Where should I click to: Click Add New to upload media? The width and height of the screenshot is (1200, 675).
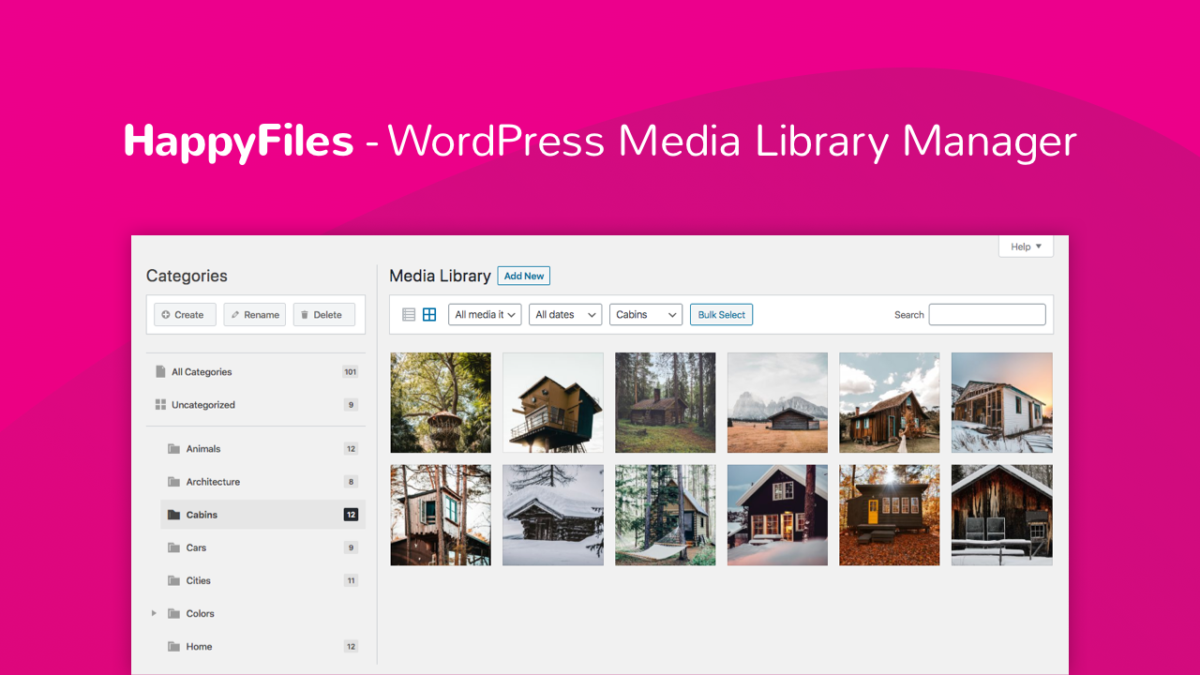click(x=523, y=276)
